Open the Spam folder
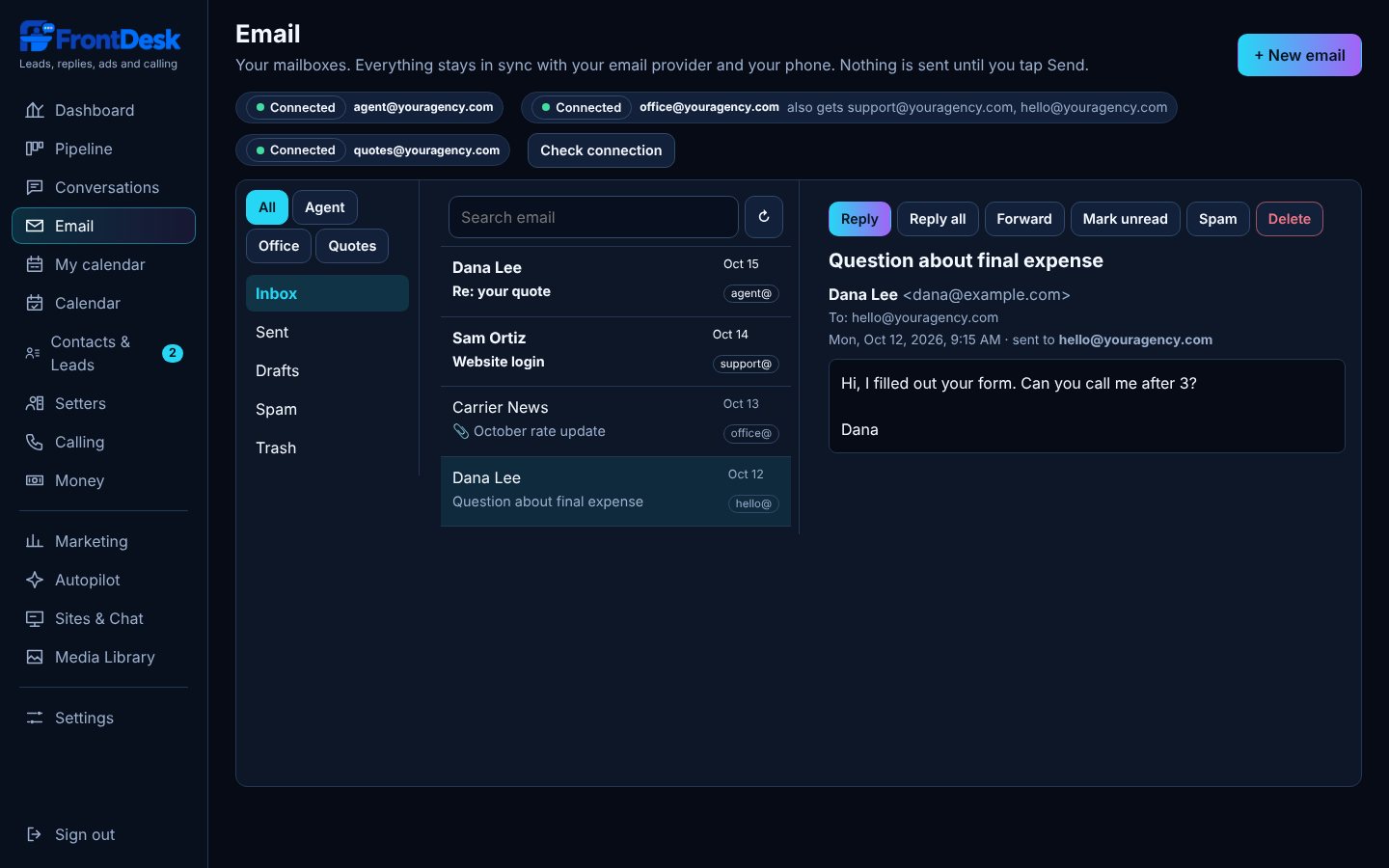 (327, 409)
